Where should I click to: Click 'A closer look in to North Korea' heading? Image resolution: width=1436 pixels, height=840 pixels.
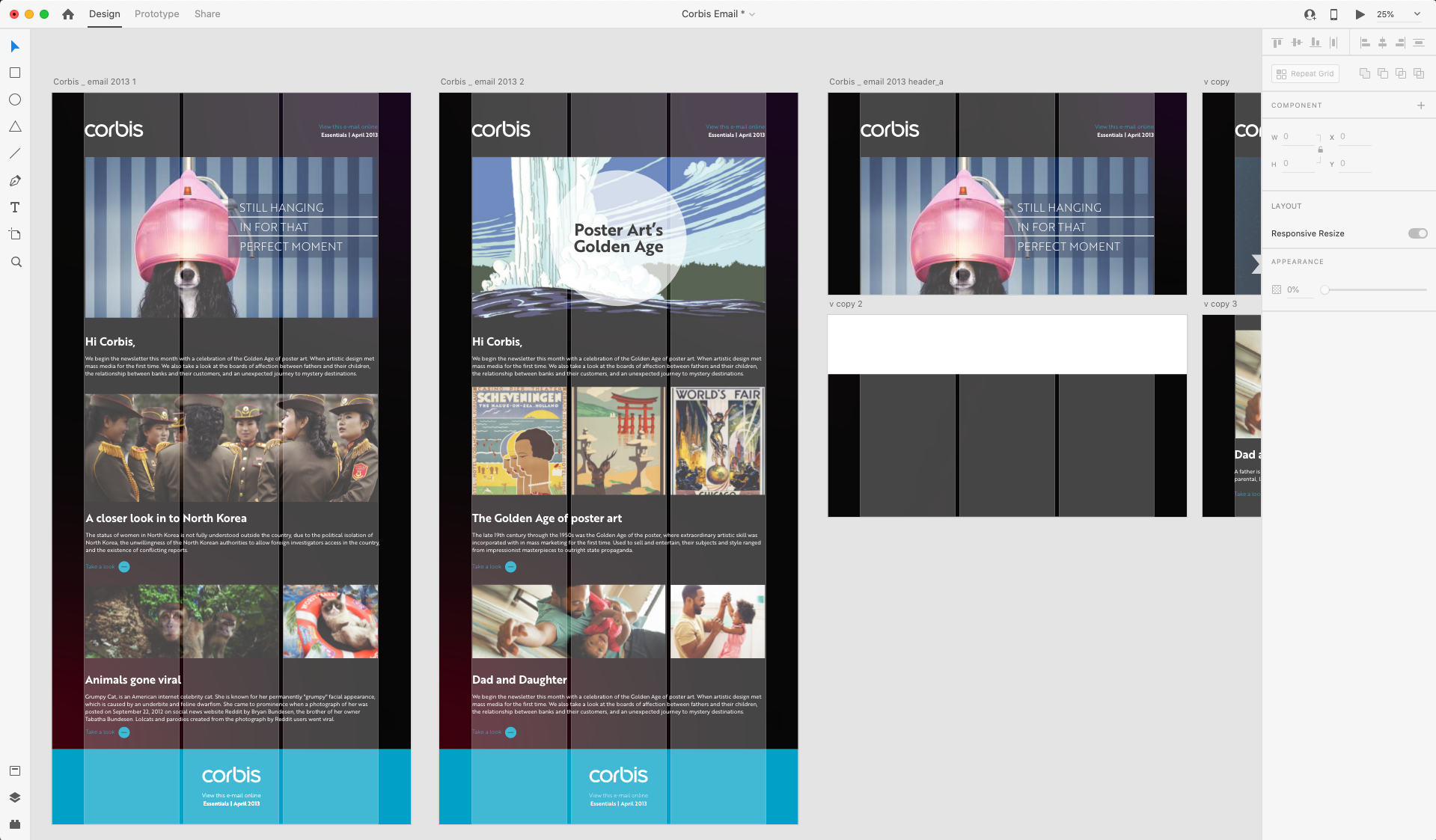(x=165, y=518)
